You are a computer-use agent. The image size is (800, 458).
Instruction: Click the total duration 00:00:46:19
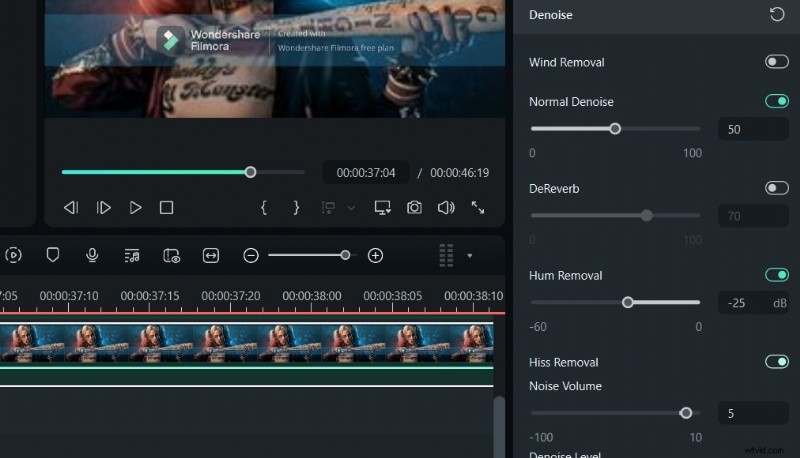[x=459, y=173]
